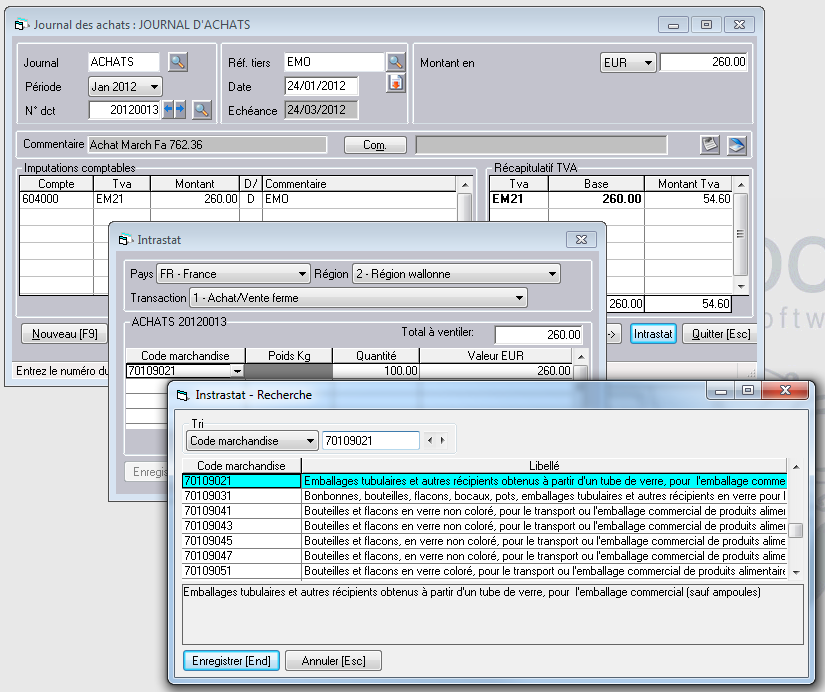Click Tva cell EM21 in Imputations

point(122,199)
